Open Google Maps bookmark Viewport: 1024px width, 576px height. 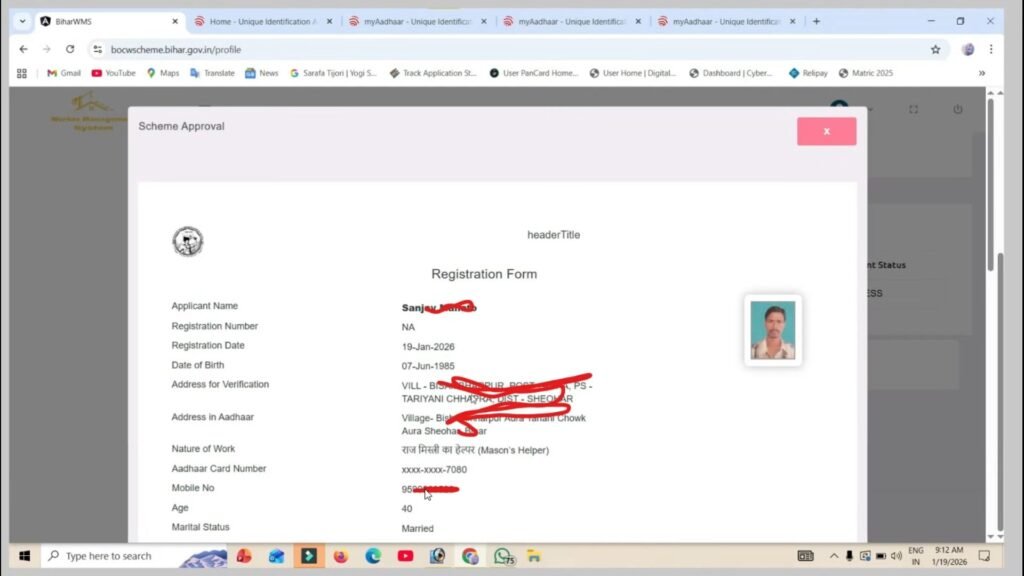tap(163, 72)
